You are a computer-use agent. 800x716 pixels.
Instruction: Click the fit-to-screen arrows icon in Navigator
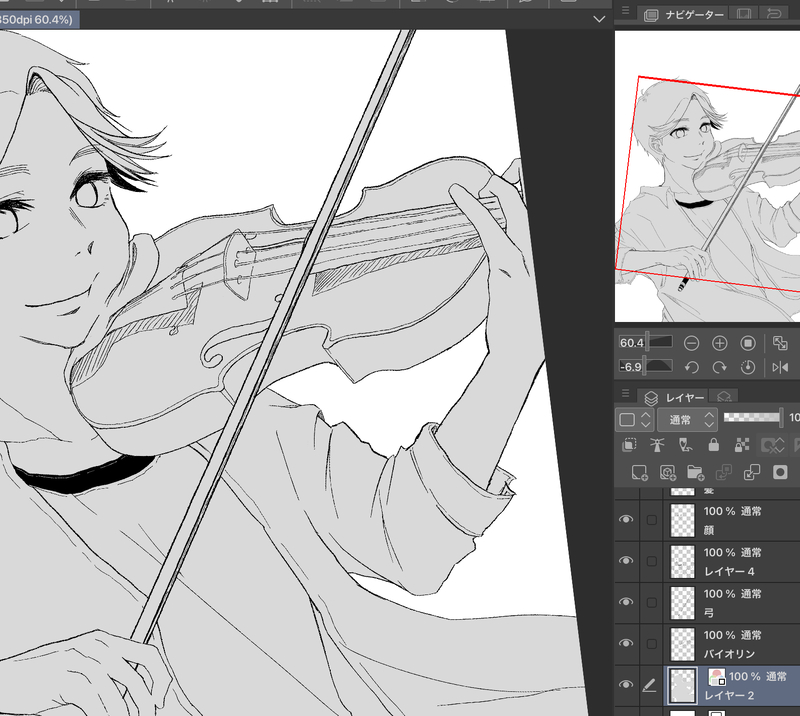point(780,343)
